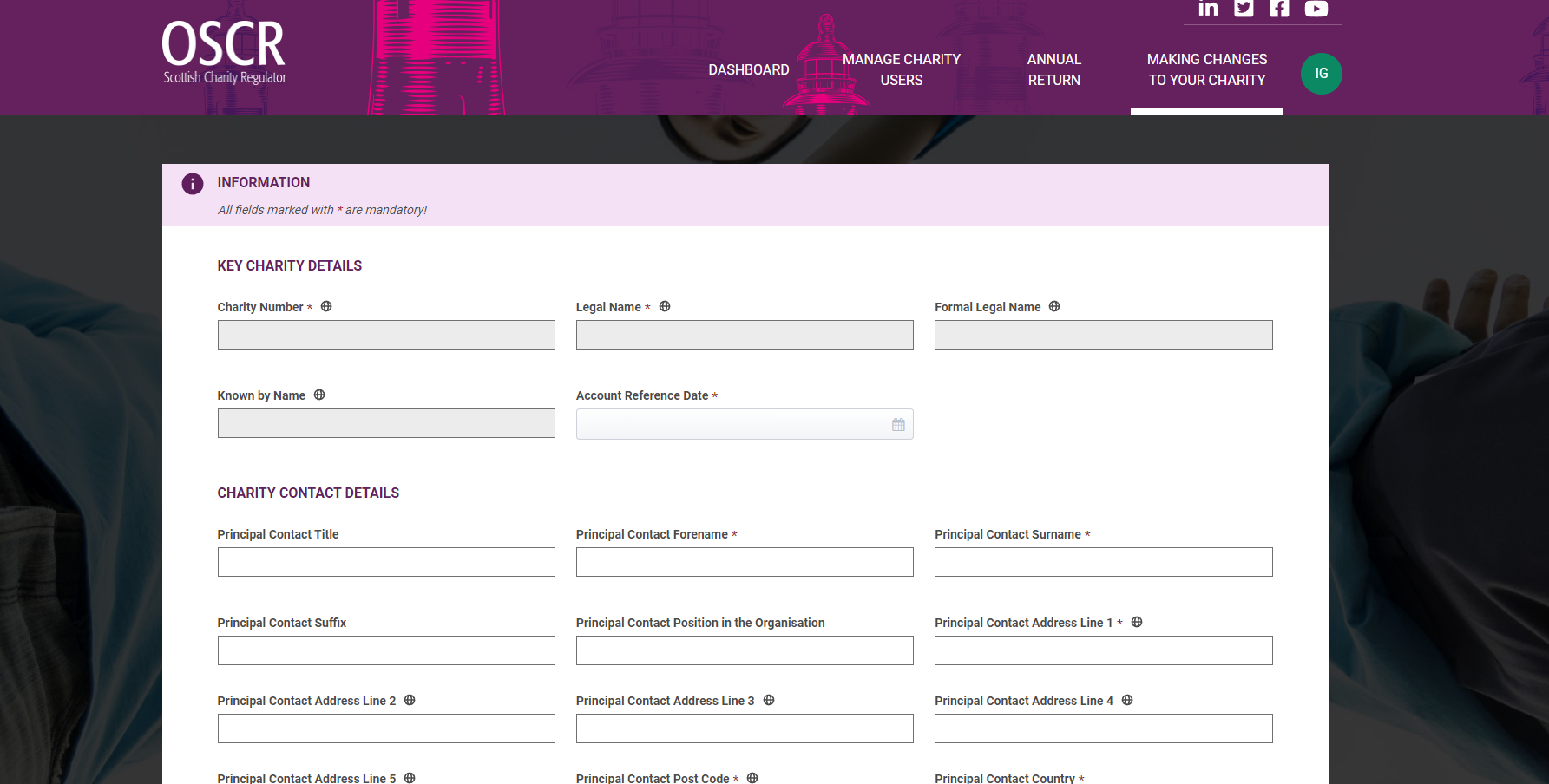1549x784 pixels.
Task: Click the globe icon beside Formal Legal Name
Action: click(x=1054, y=306)
